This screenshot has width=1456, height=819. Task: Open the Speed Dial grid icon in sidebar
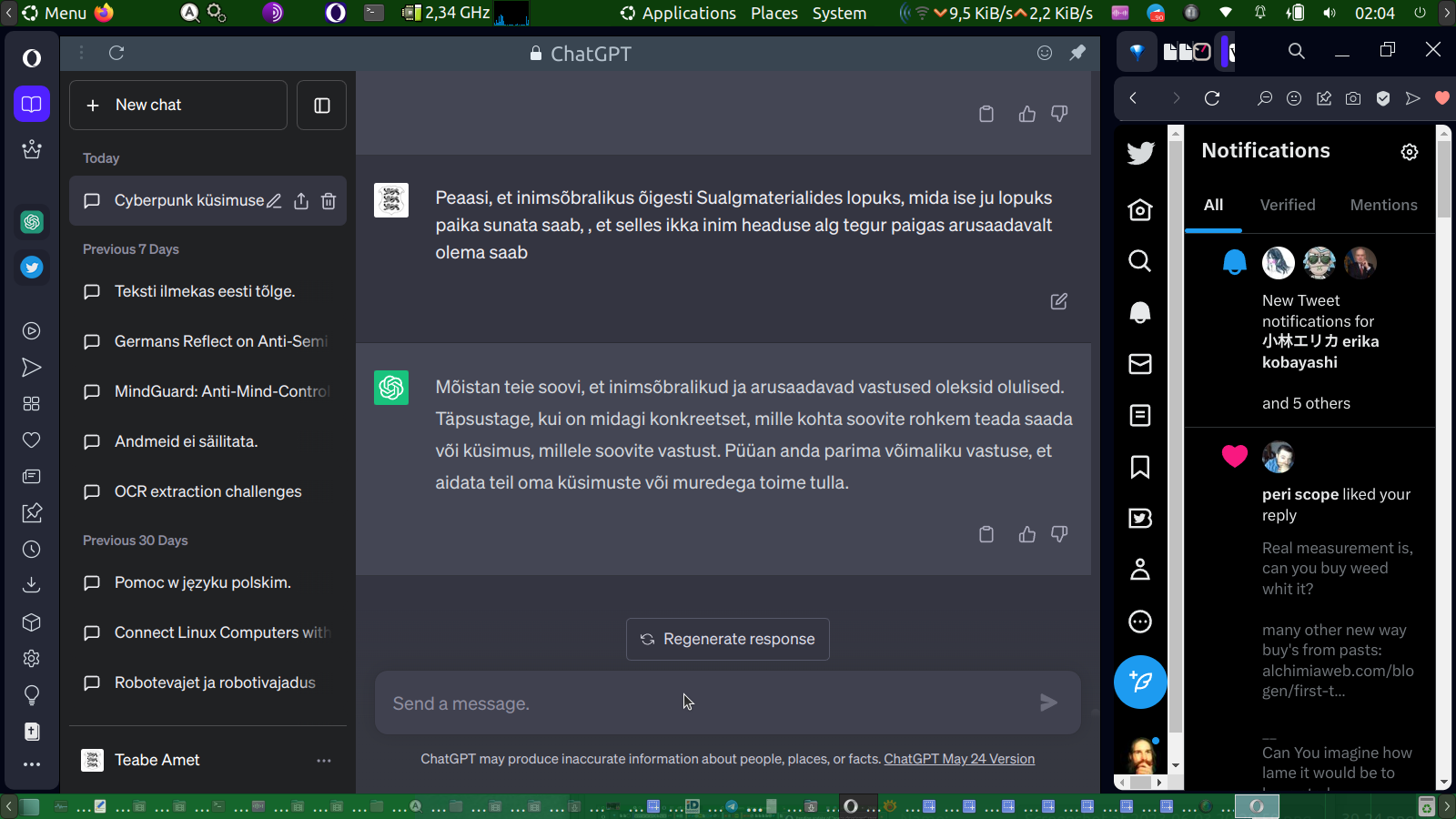click(x=32, y=403)
